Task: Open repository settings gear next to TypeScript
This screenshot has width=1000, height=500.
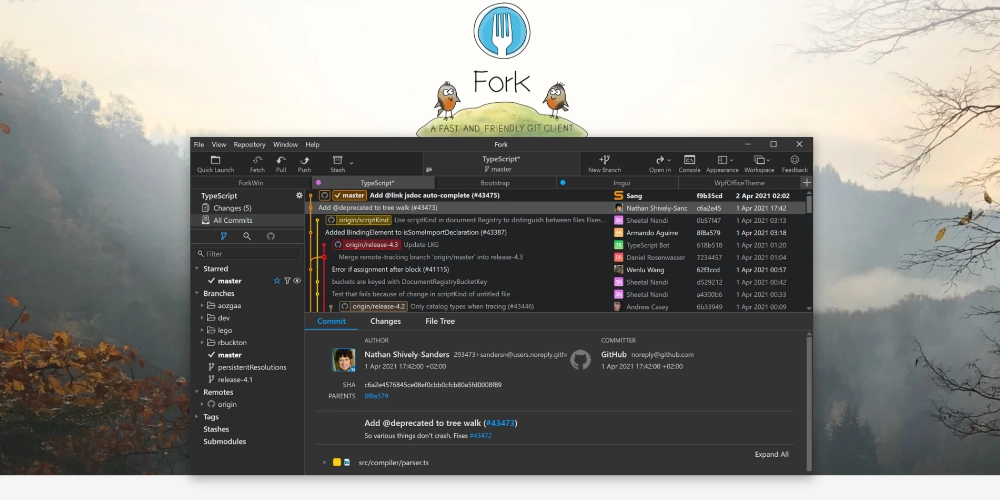Action: [299, 196]
